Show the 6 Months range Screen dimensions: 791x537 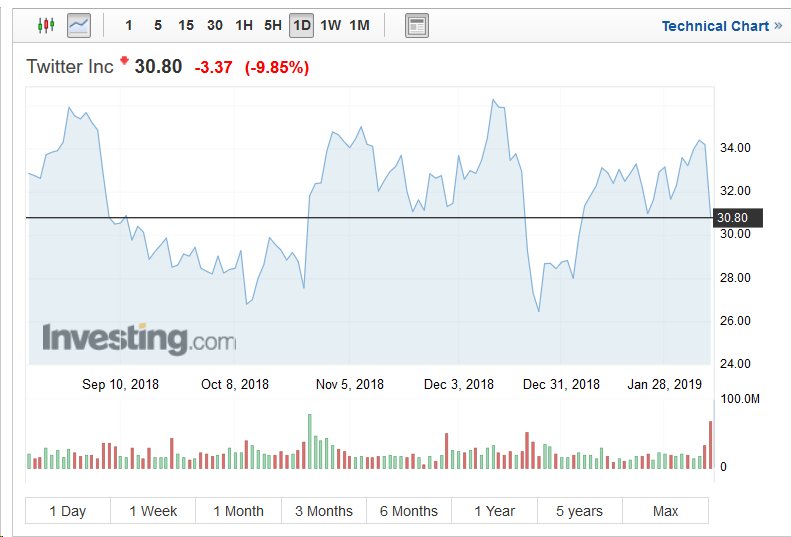click(409, 511)
